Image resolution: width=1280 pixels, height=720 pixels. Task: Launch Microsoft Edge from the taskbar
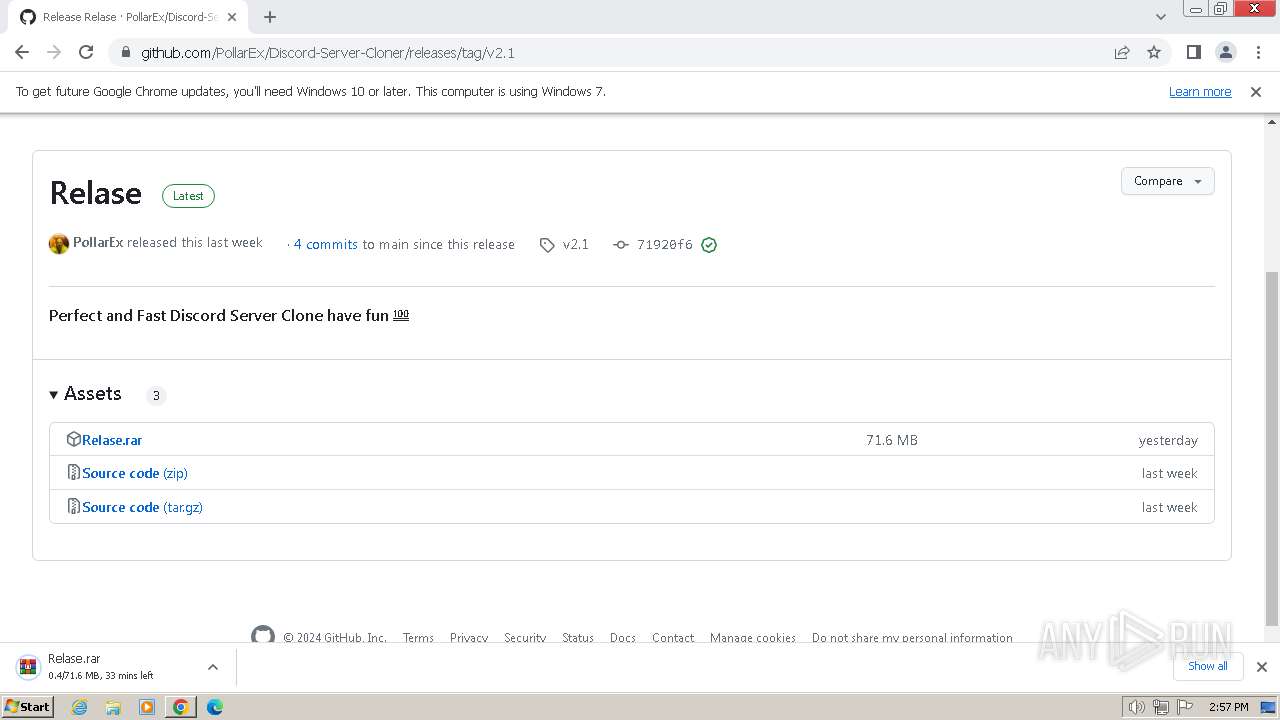coord(215,707)
